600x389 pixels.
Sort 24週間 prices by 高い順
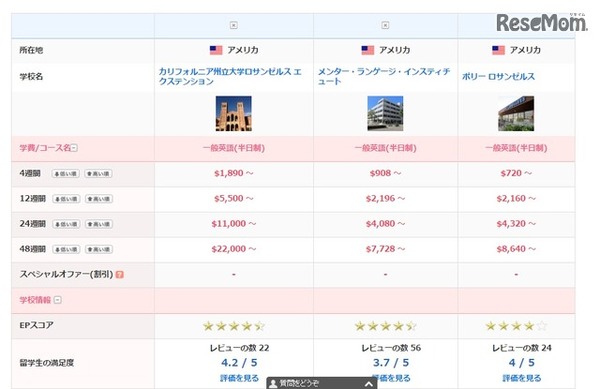coord(98,224)
